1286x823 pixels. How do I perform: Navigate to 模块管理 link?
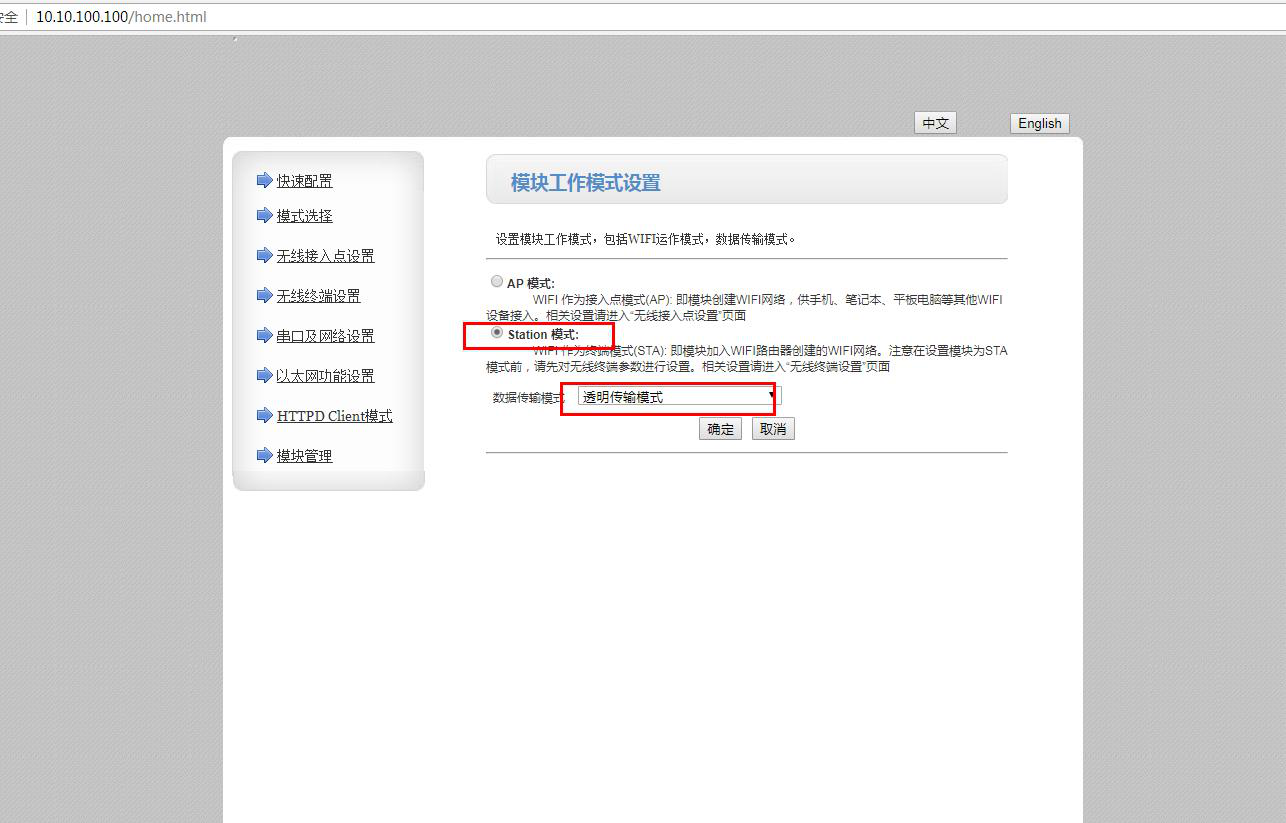point(305,456)
